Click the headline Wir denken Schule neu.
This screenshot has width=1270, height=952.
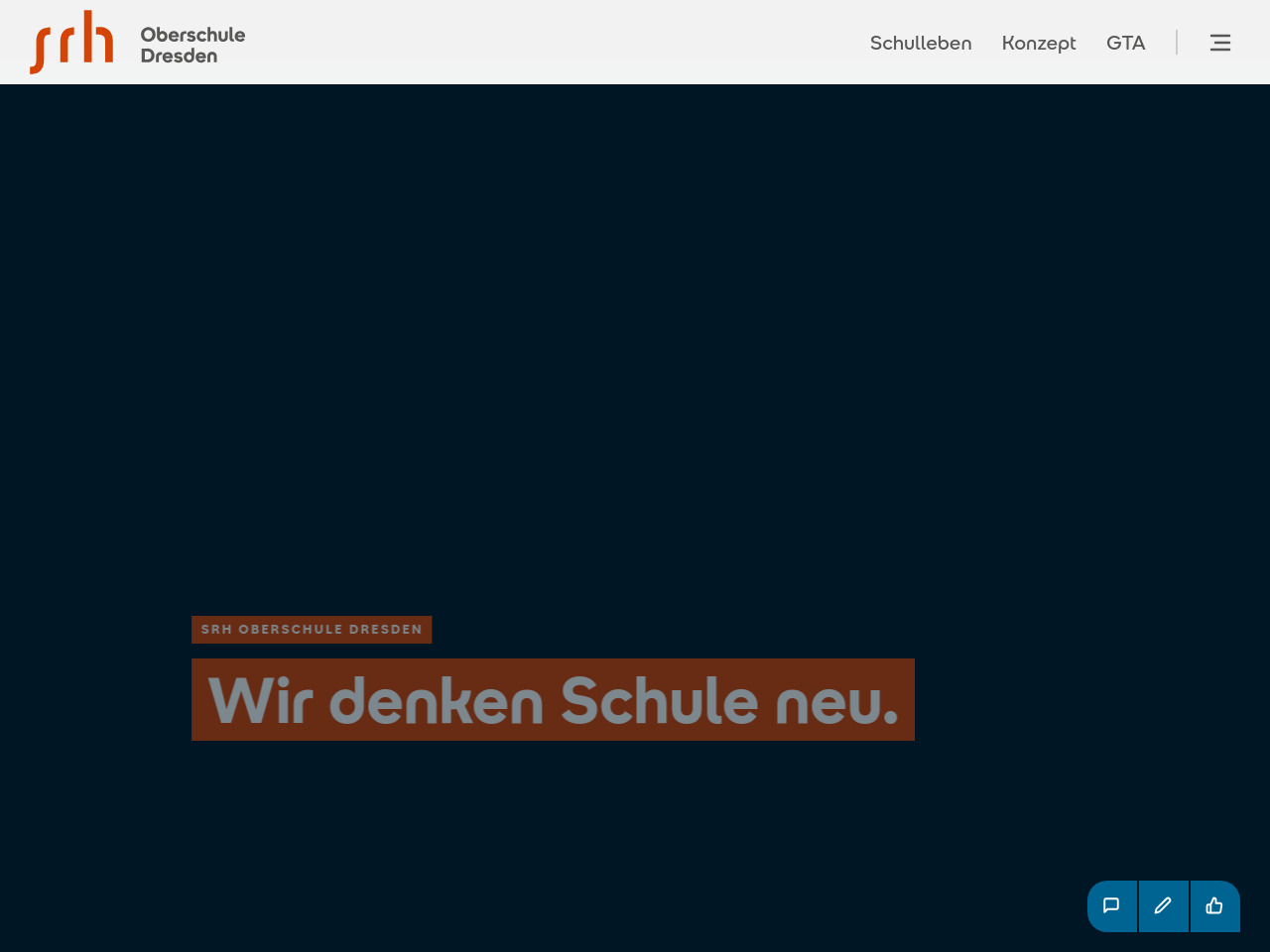coord(553,700)
